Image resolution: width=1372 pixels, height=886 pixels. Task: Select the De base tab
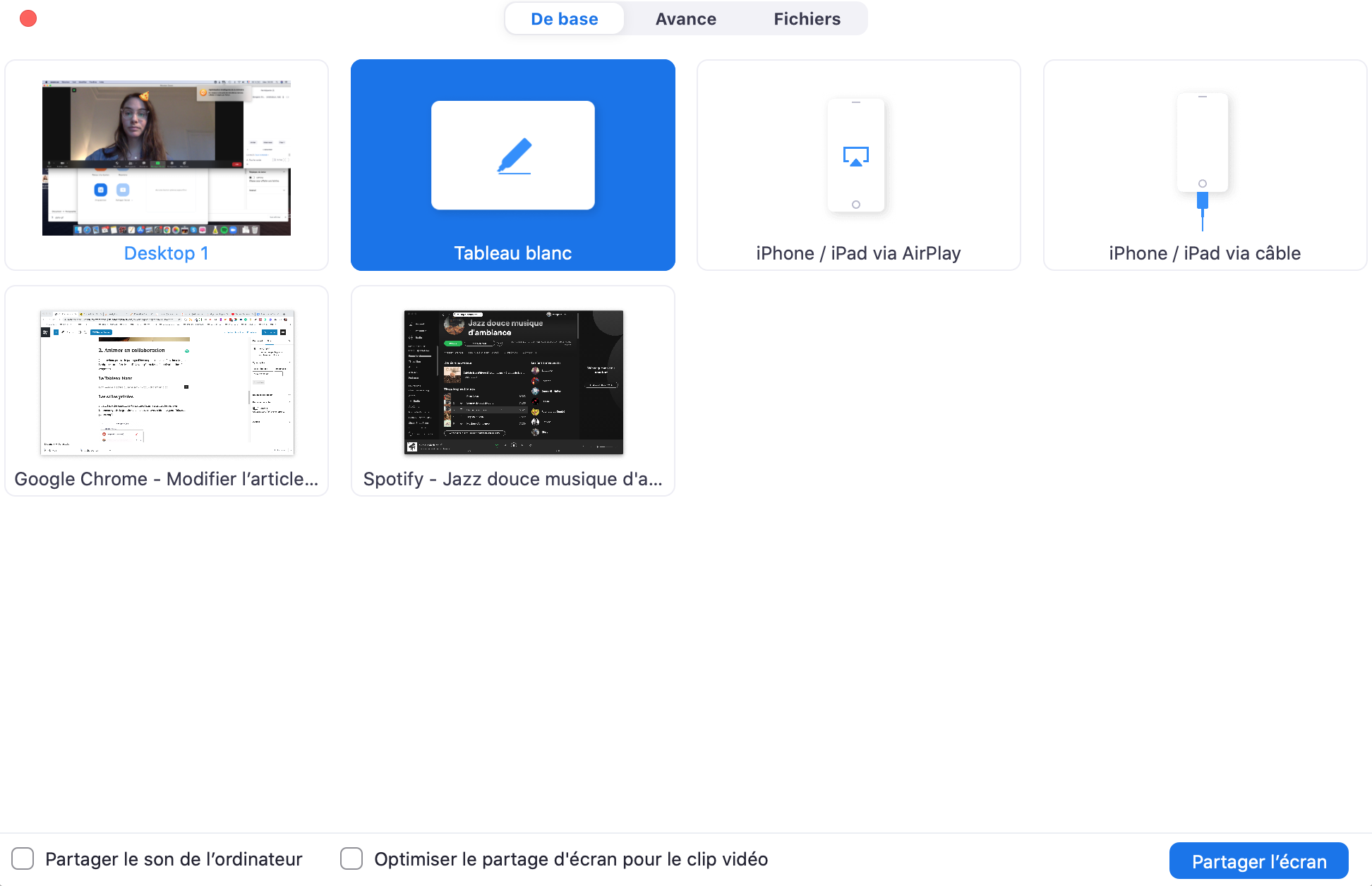pyautogui.click(x=564, y=19)
